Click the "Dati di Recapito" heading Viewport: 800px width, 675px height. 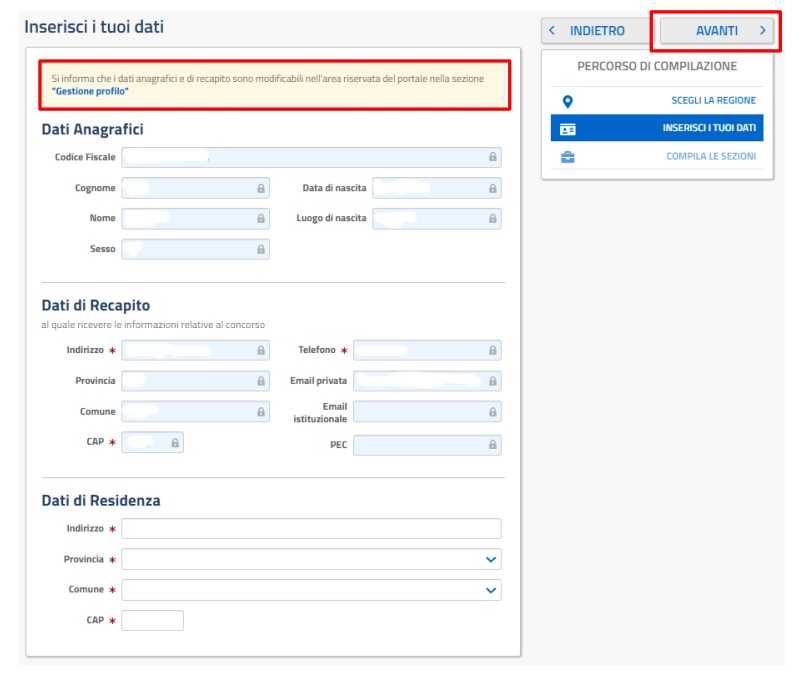96,306
